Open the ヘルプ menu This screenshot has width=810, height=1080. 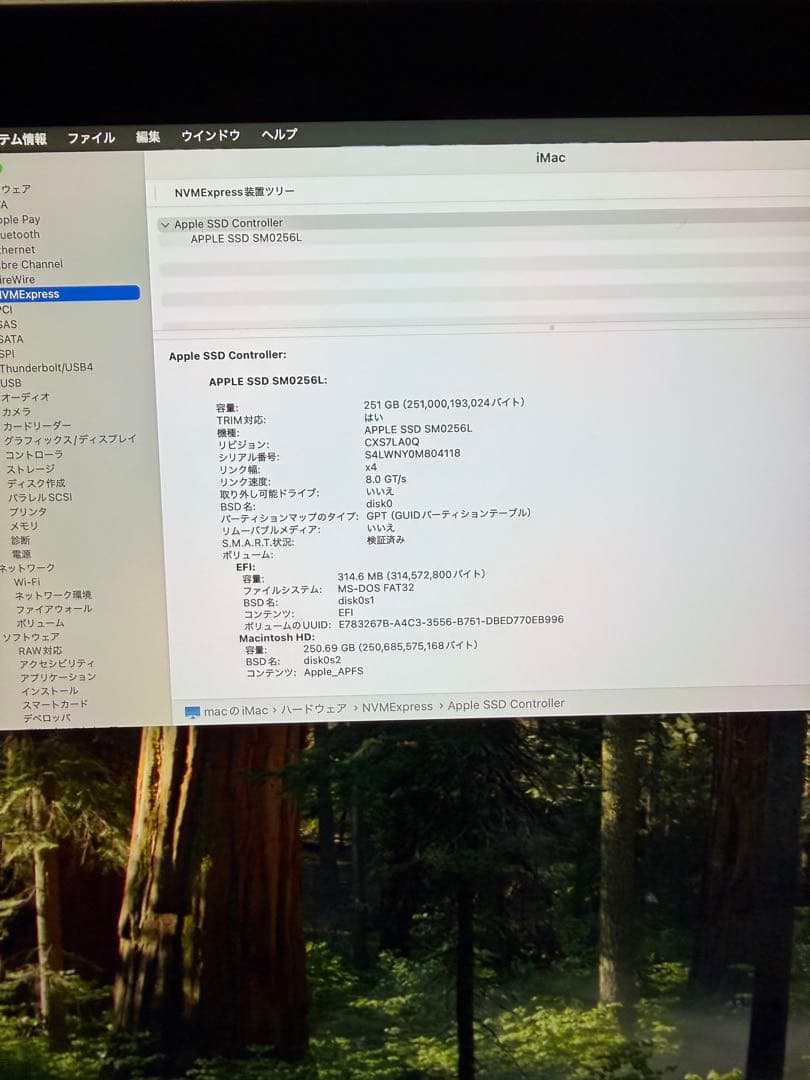pos(279,134)
